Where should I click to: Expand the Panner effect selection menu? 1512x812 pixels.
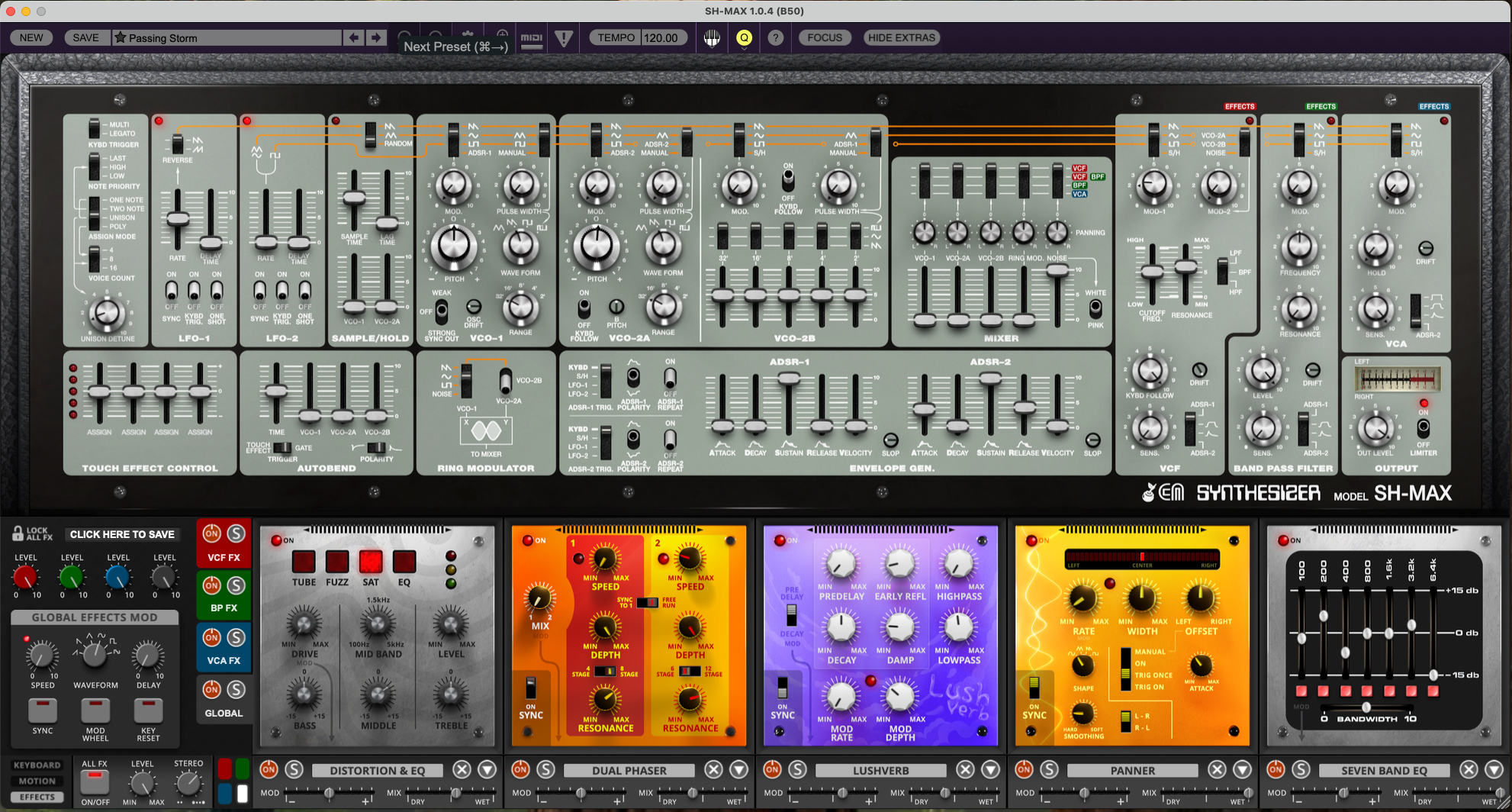click(x=1242, y=769)
